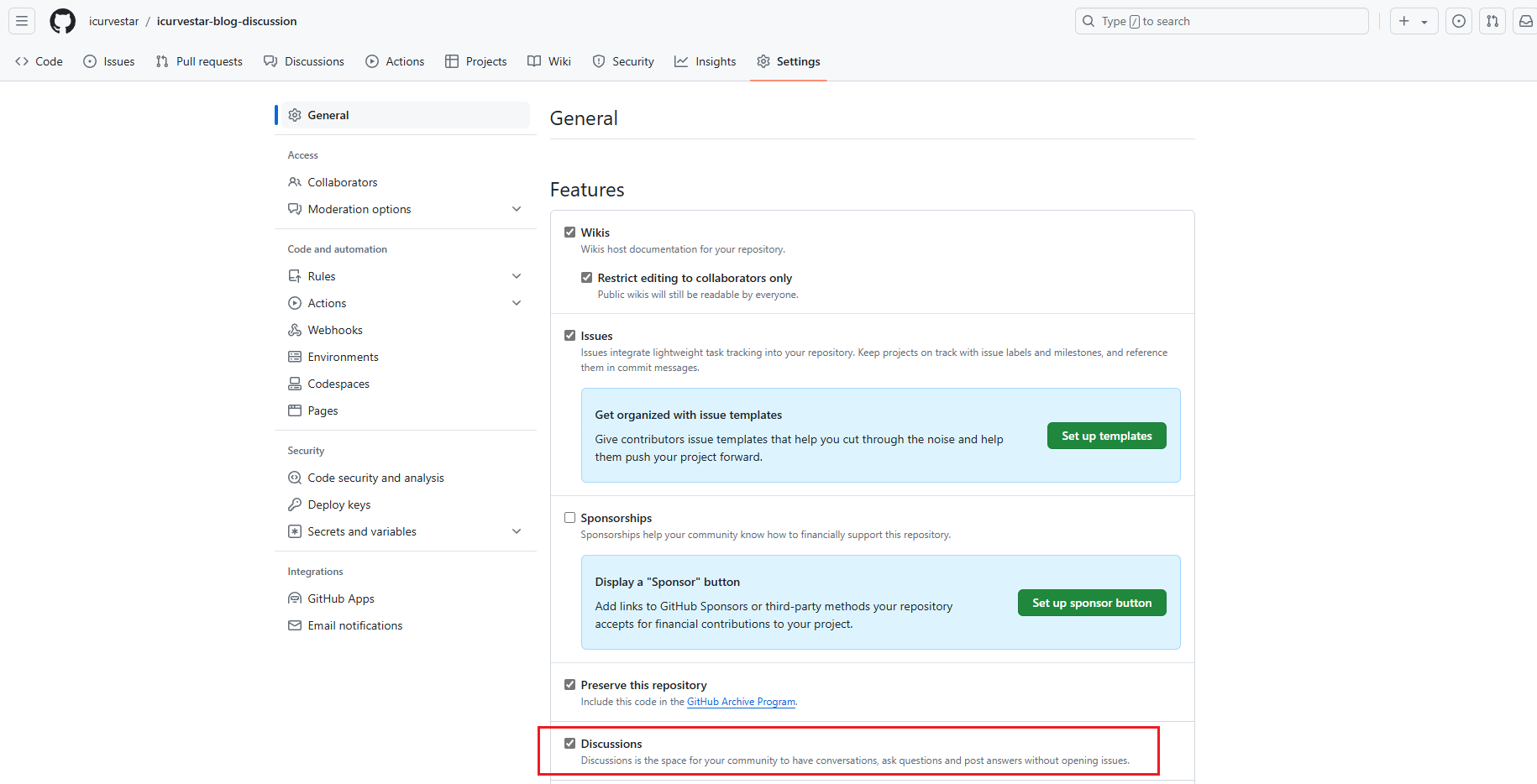The image size is (1537, 784).
Task: Click the plus create-new icon
Action: point(1404,21)
